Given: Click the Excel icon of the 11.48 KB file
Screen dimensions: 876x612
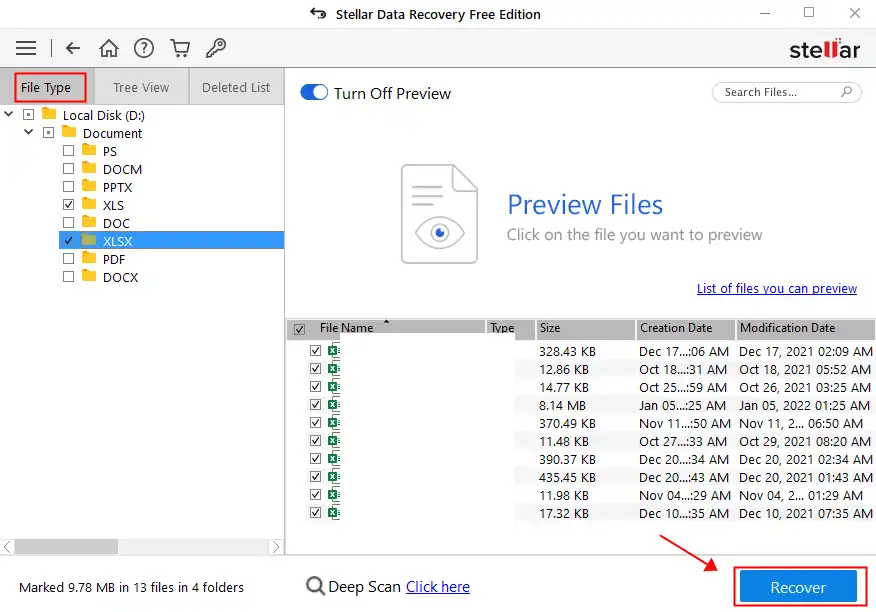Looking at the screenshot, I should click(x=334, y=441).
